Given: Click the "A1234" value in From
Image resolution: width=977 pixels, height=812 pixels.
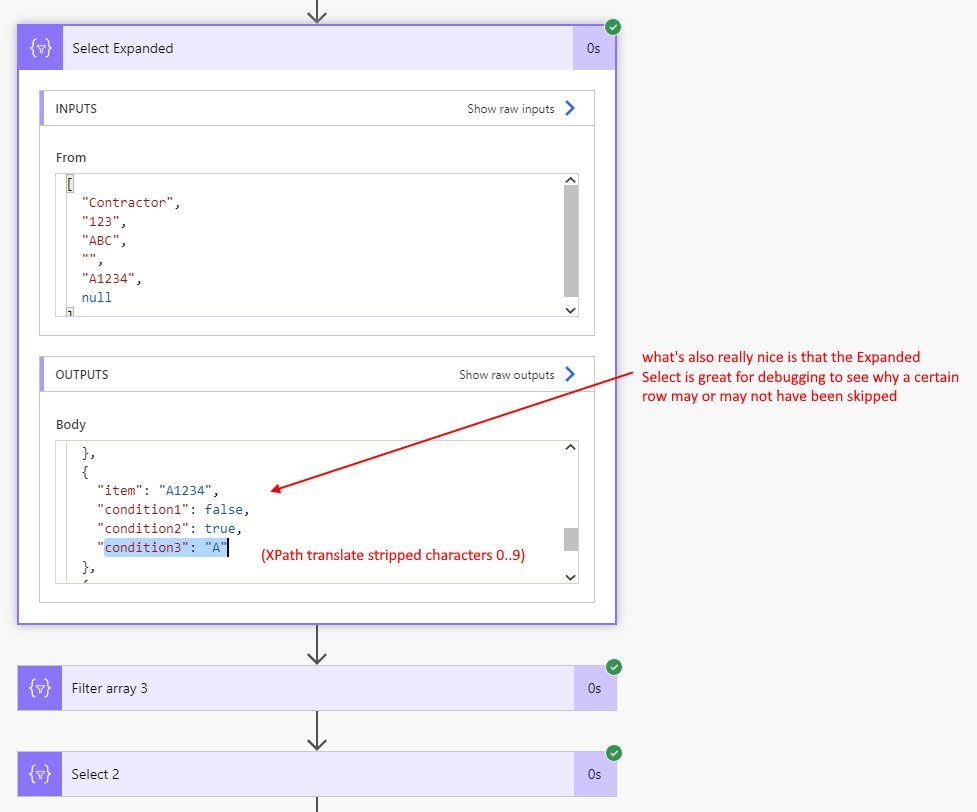Looking at the screenshot, I should coord(108,279).
